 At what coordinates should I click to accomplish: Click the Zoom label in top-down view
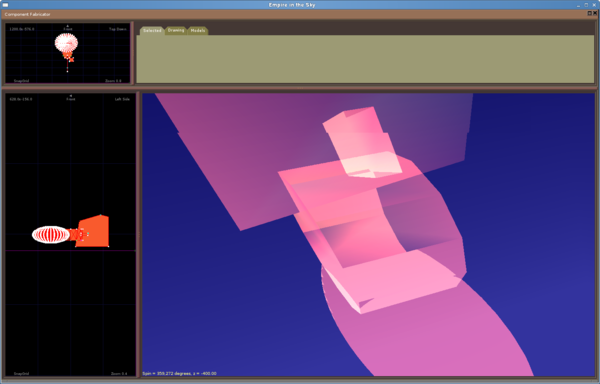[113, 81]
